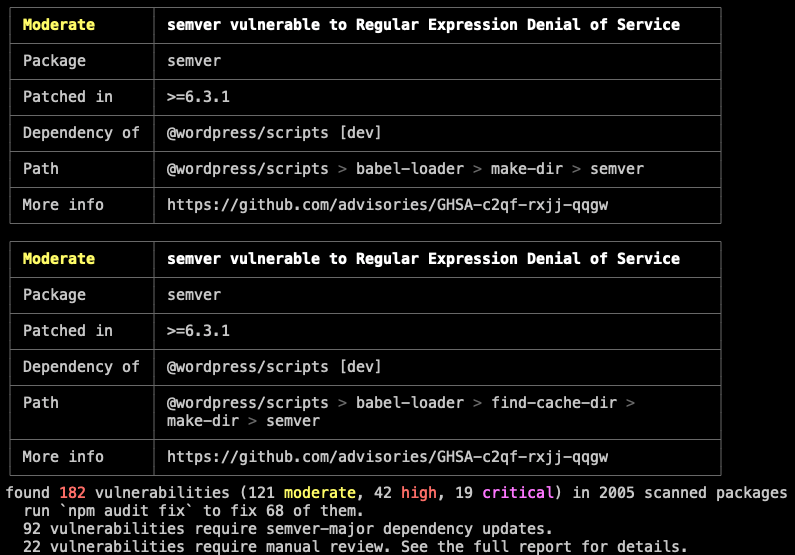Click 'to fix 68 of them.' text

[283, 511]
